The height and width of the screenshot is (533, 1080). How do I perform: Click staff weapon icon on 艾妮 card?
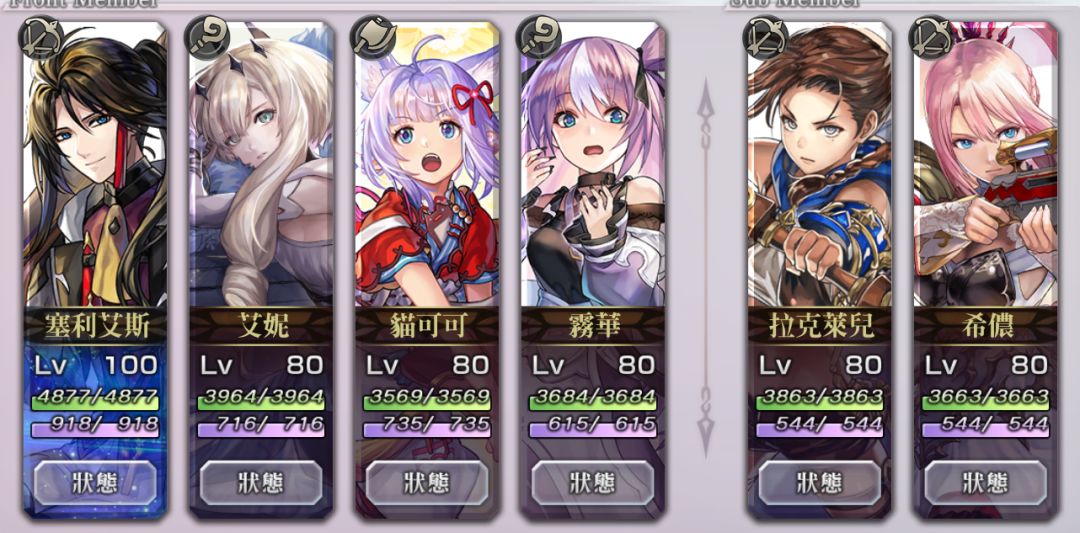(207, 38)
